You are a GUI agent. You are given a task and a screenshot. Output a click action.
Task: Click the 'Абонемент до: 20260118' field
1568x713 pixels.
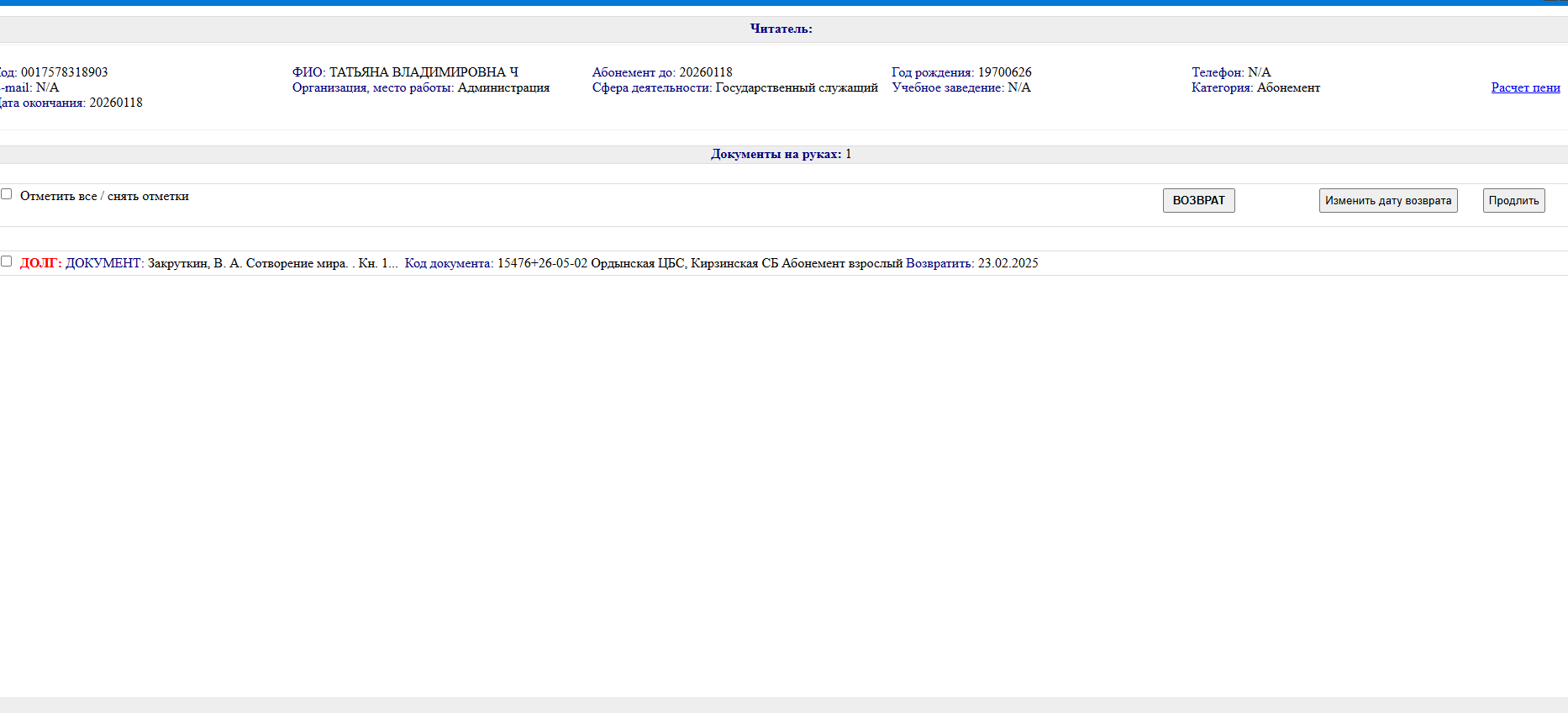[x=662, y=72]
